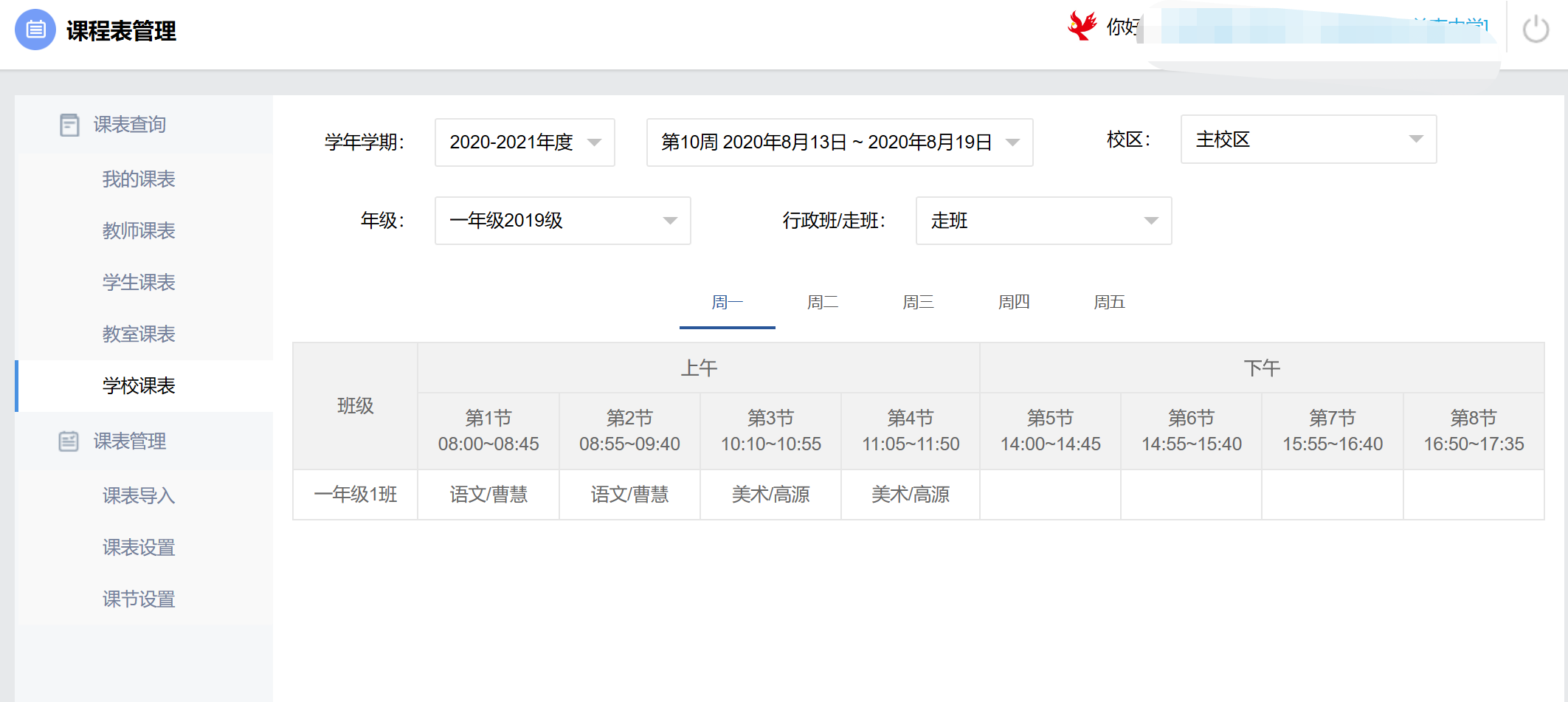Select the 周五 tab
The width and height of the screenshot is (1568, 702).
pyautogui.click(x=1109, y=302)
